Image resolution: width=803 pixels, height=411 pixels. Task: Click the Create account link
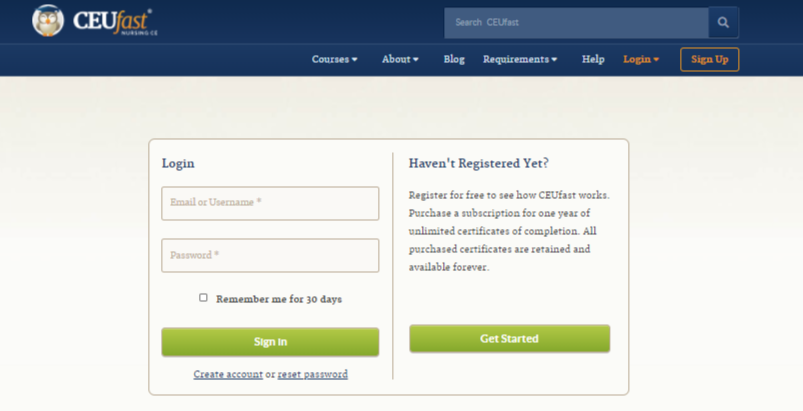pos(228,374)
